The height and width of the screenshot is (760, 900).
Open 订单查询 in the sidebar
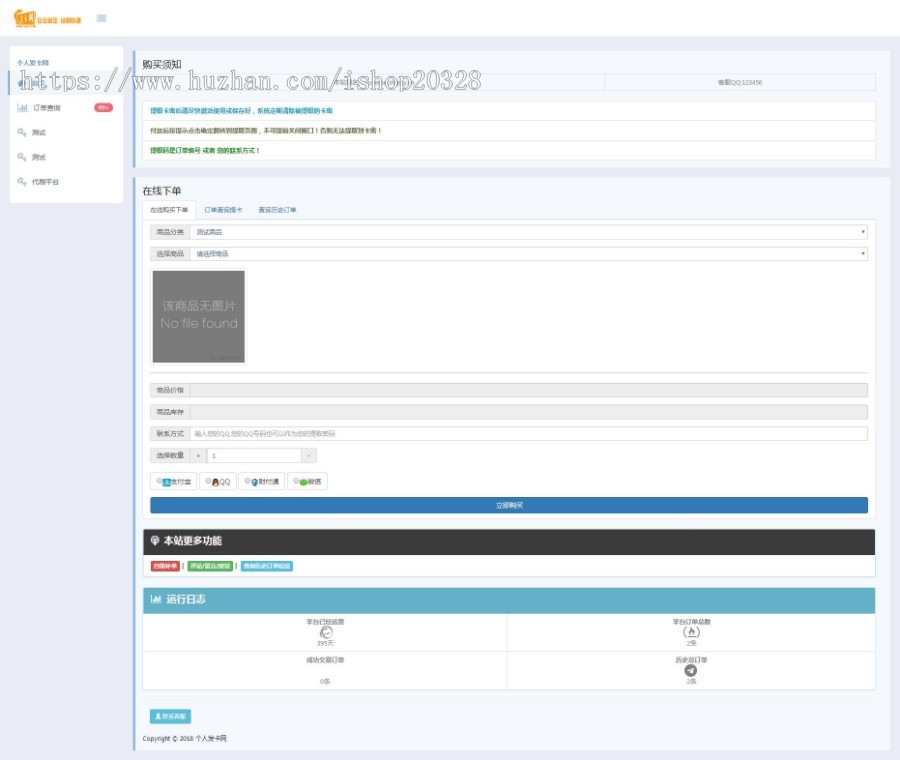(x=47, y=108)
